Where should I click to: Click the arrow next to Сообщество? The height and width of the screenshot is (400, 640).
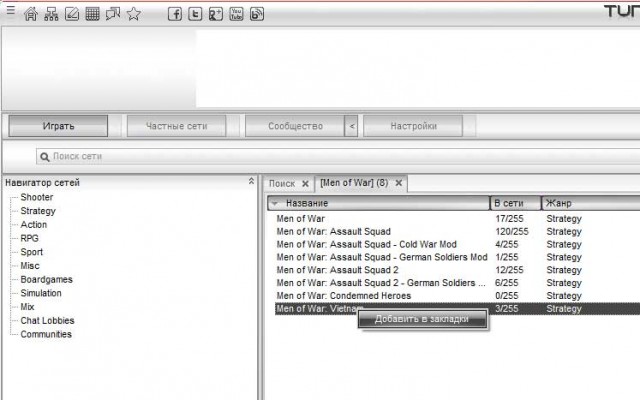point(351,126)
